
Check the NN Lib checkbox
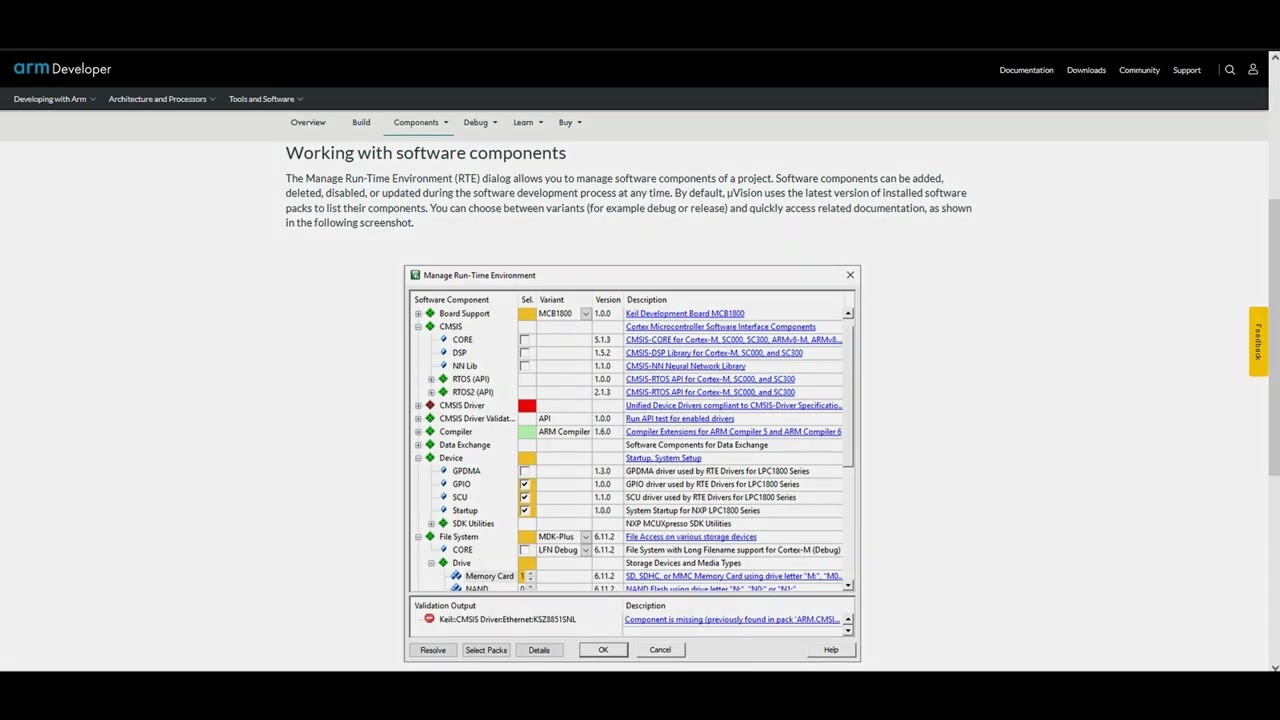coord(524,366)
